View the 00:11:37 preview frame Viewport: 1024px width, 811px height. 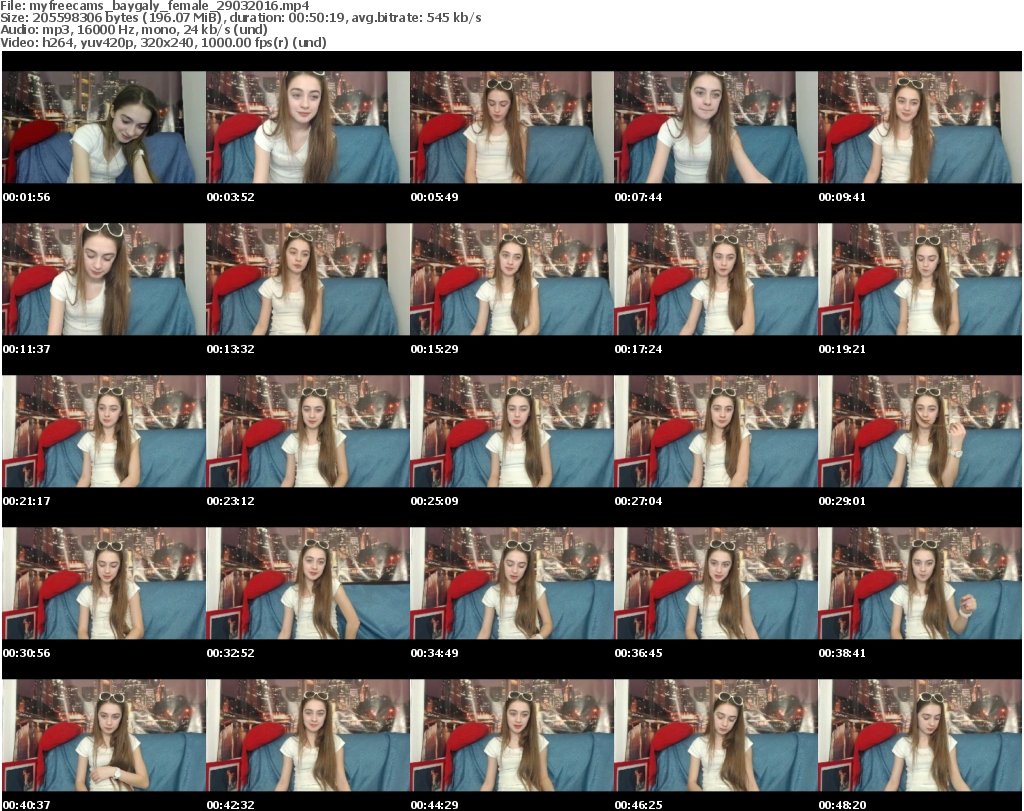pyautogui.click(x=104, y=279)
